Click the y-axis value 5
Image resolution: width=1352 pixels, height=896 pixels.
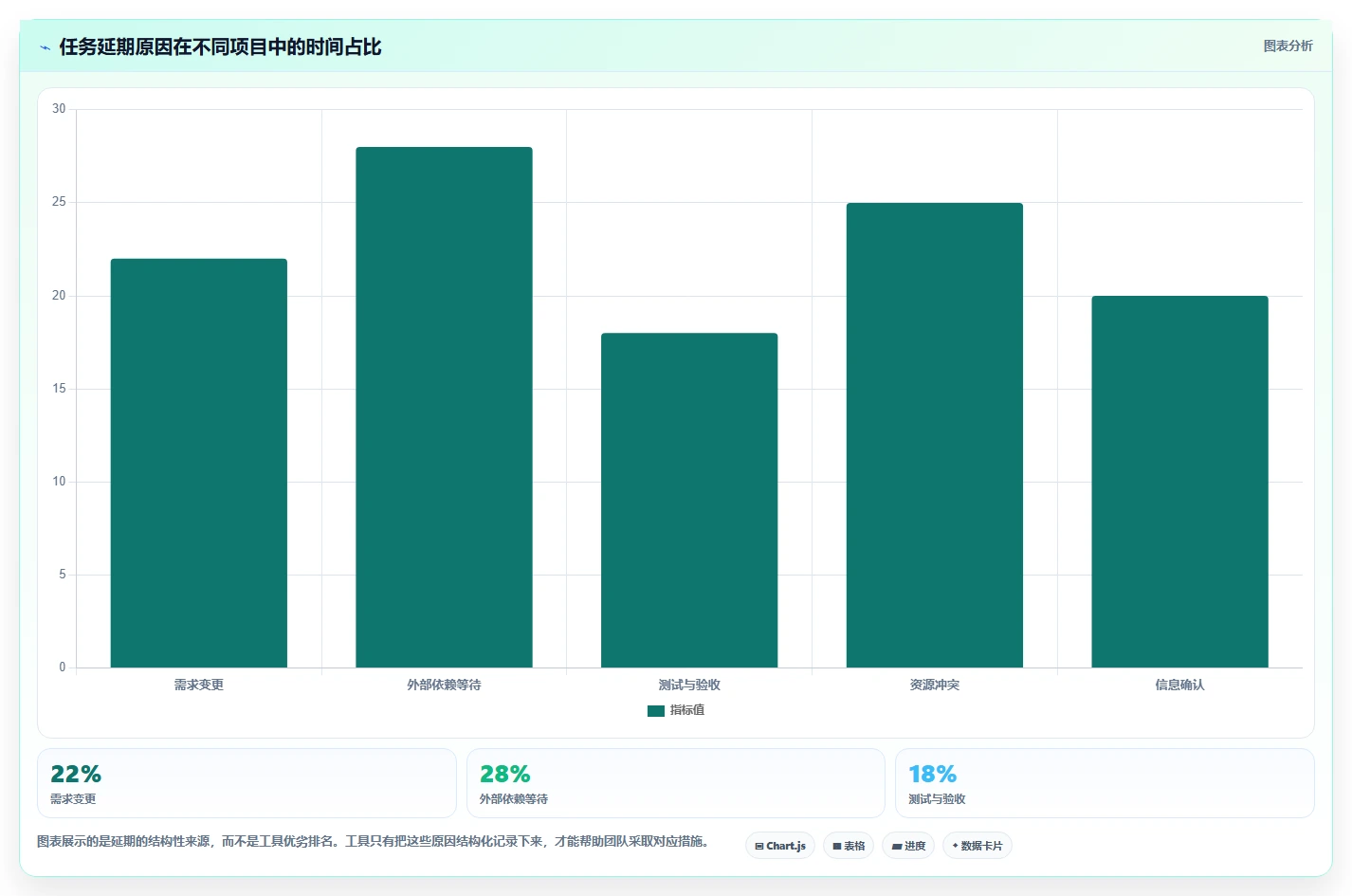tap(63, 575)
